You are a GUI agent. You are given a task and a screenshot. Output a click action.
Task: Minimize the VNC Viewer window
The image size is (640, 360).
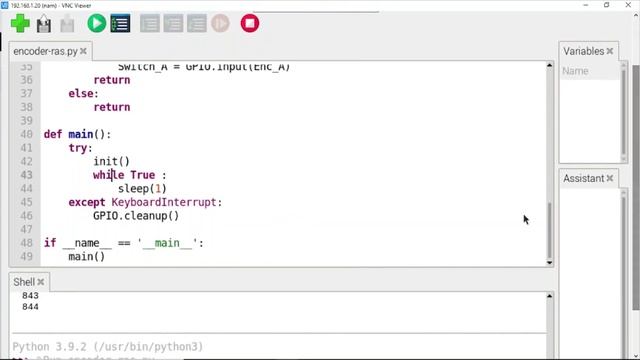pos(586,5)
